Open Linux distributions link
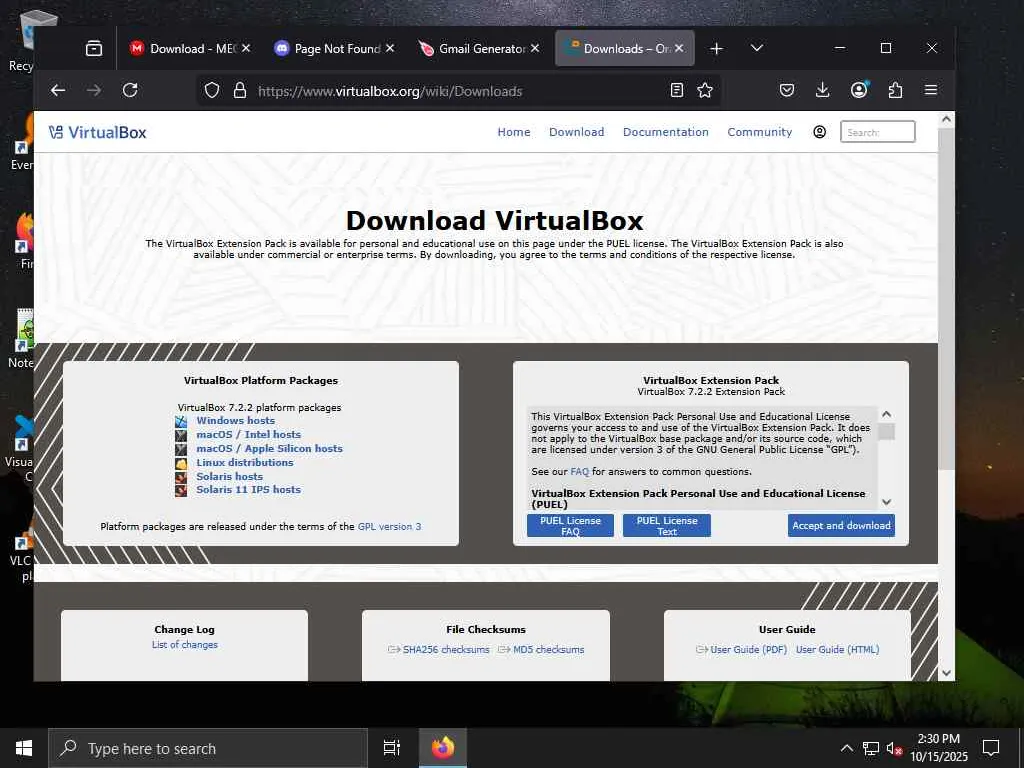This screenshot has height=768, width=1024. coord(245,462)
